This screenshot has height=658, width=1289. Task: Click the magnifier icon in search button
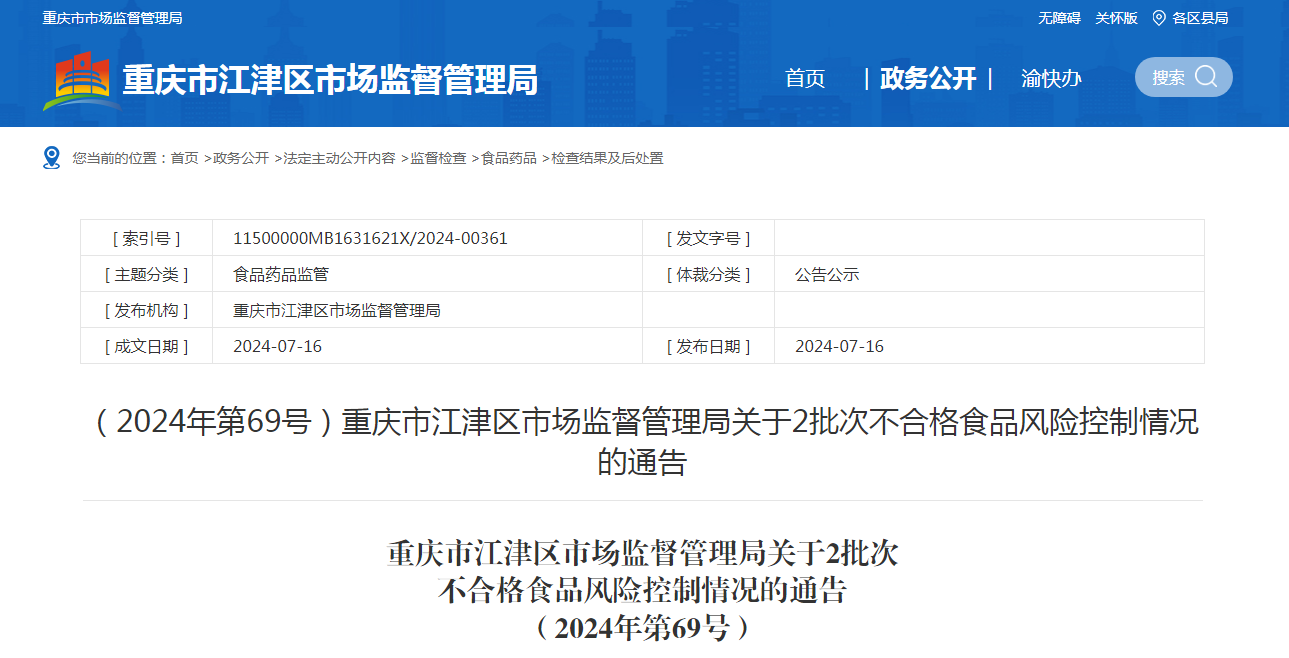(x=1206, y=77)
